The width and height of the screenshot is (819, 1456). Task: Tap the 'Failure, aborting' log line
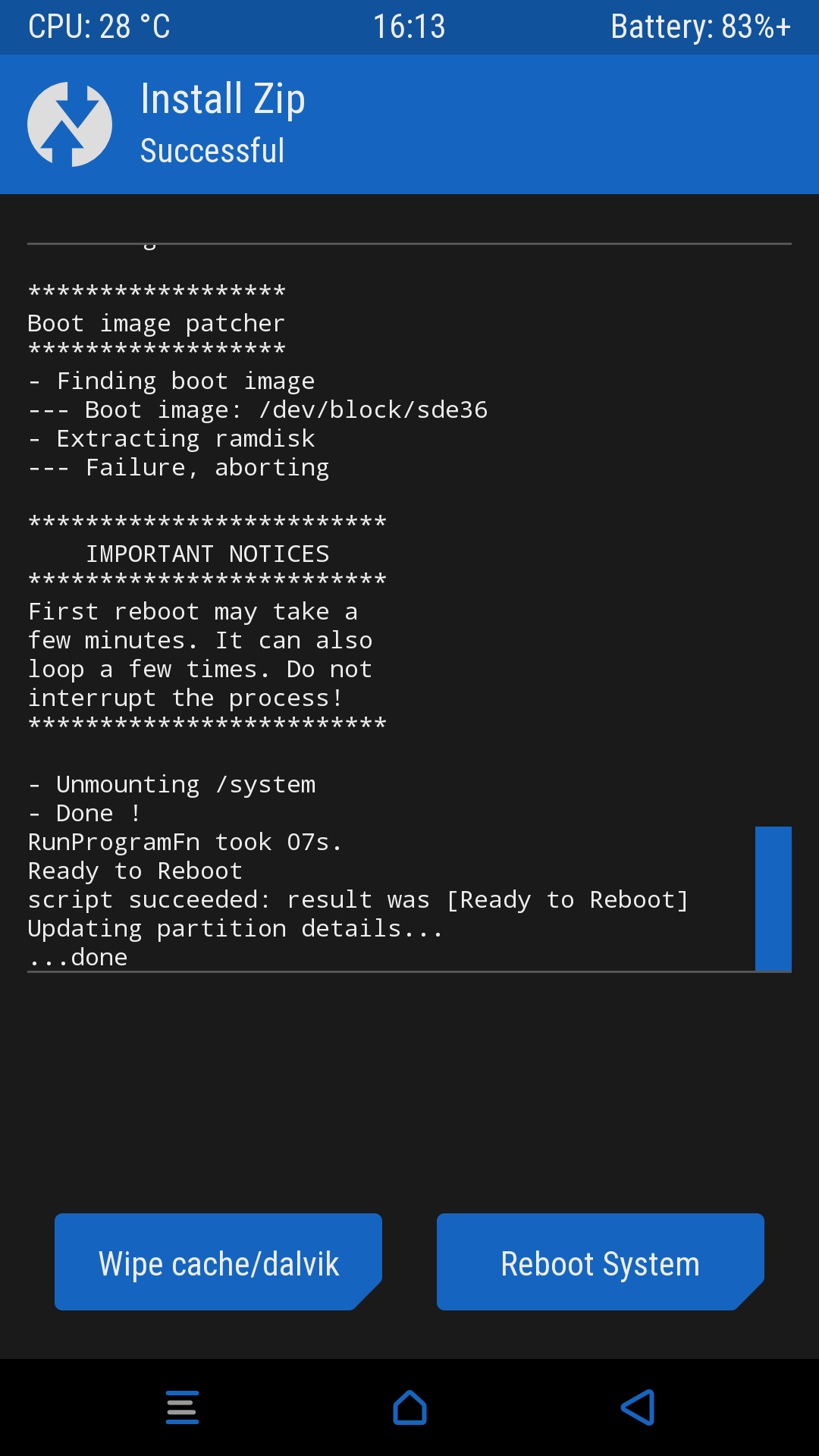click(179, 468)
